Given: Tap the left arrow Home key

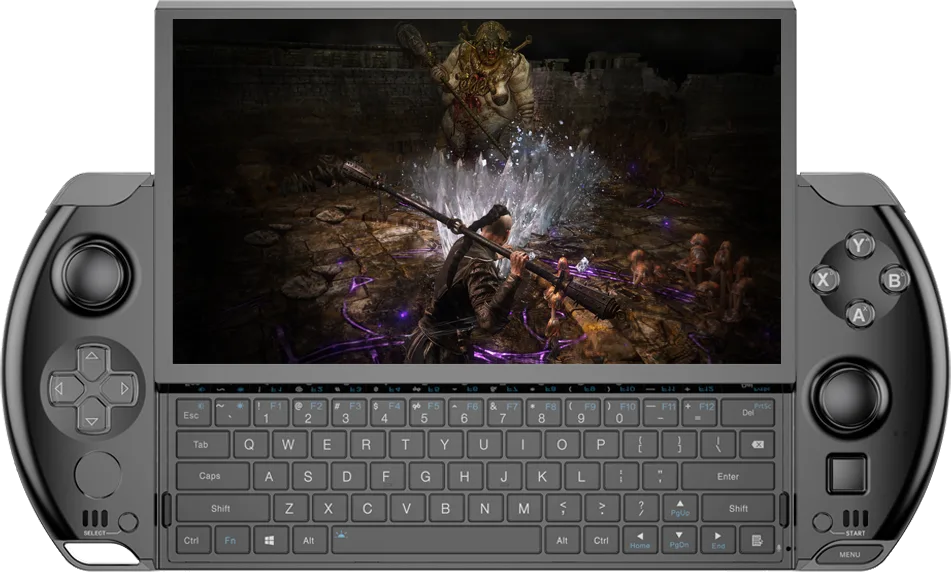Looking at the screenshot, I should tap(640, 540).
